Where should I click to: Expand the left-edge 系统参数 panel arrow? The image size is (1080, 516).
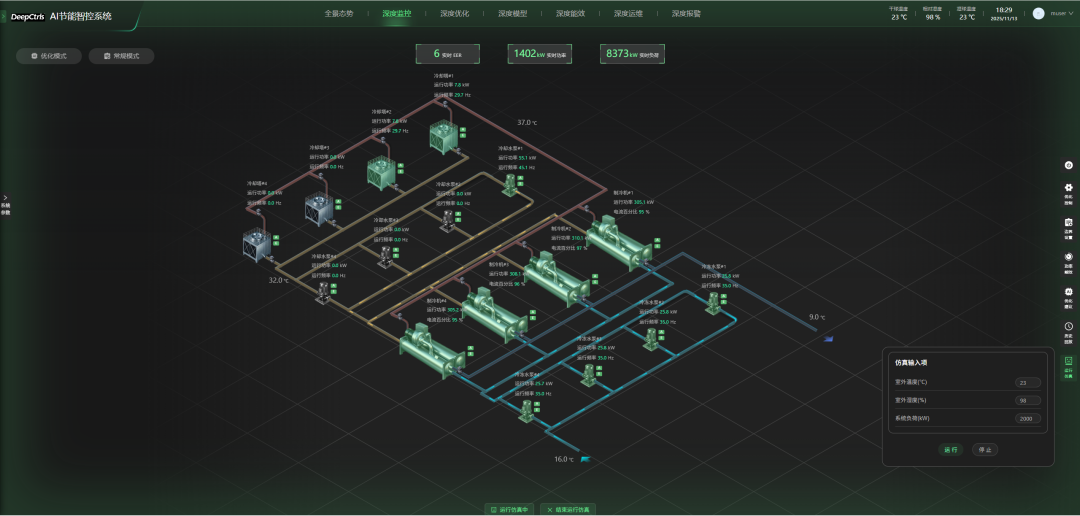tap(5, 197)
